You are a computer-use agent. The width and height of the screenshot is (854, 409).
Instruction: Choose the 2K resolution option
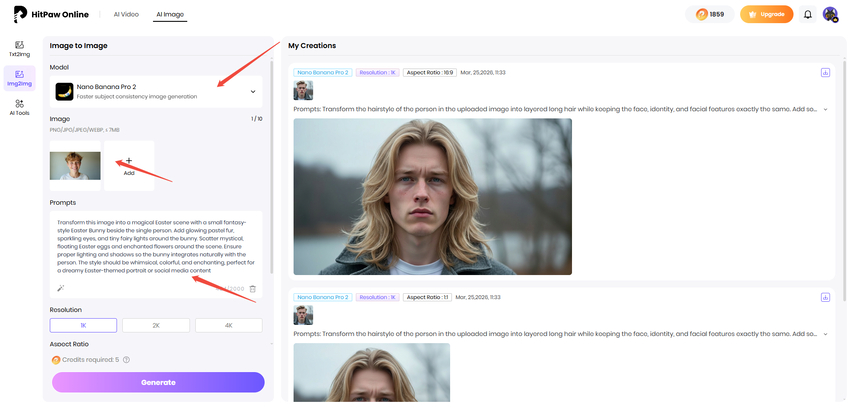156,325
